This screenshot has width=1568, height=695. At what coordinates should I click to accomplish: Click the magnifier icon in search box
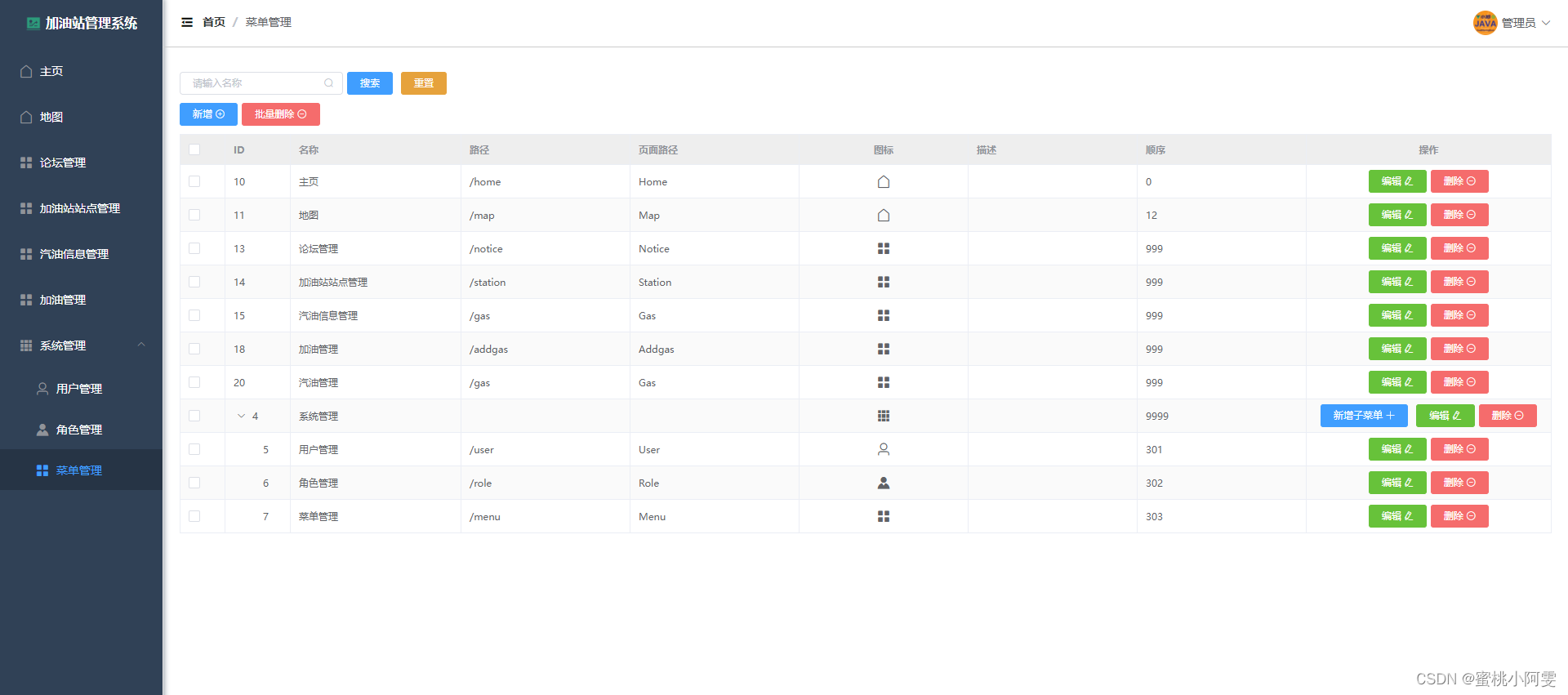328,83
